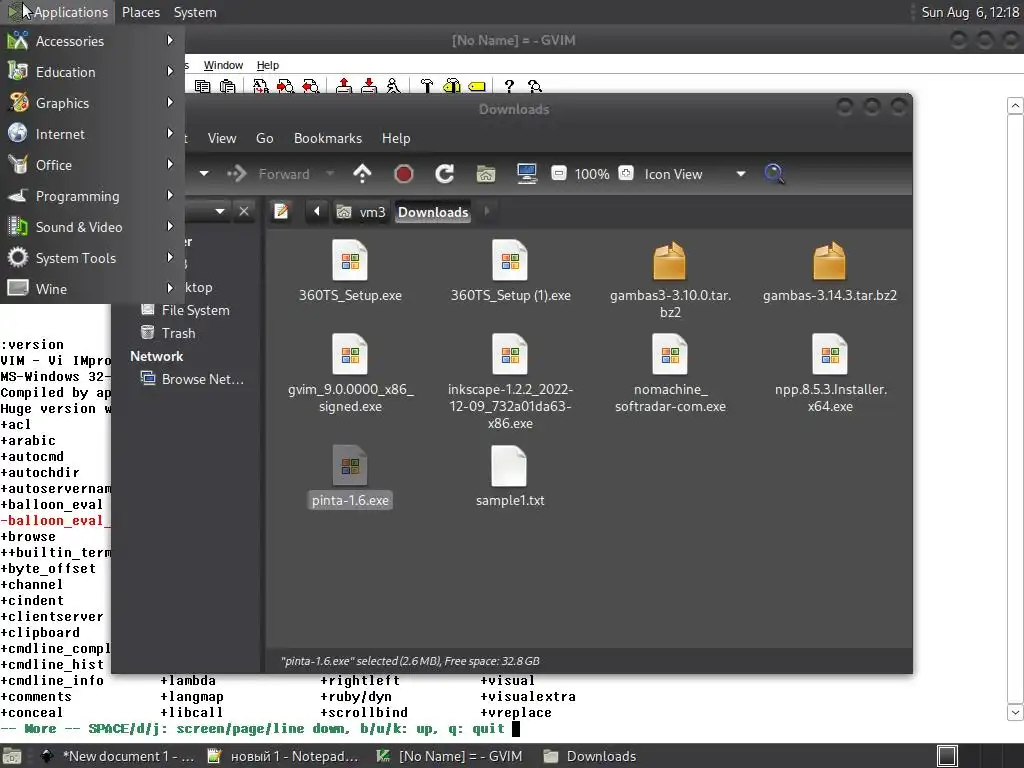Go up to parent folder in Downloads

tap(362, 174)
